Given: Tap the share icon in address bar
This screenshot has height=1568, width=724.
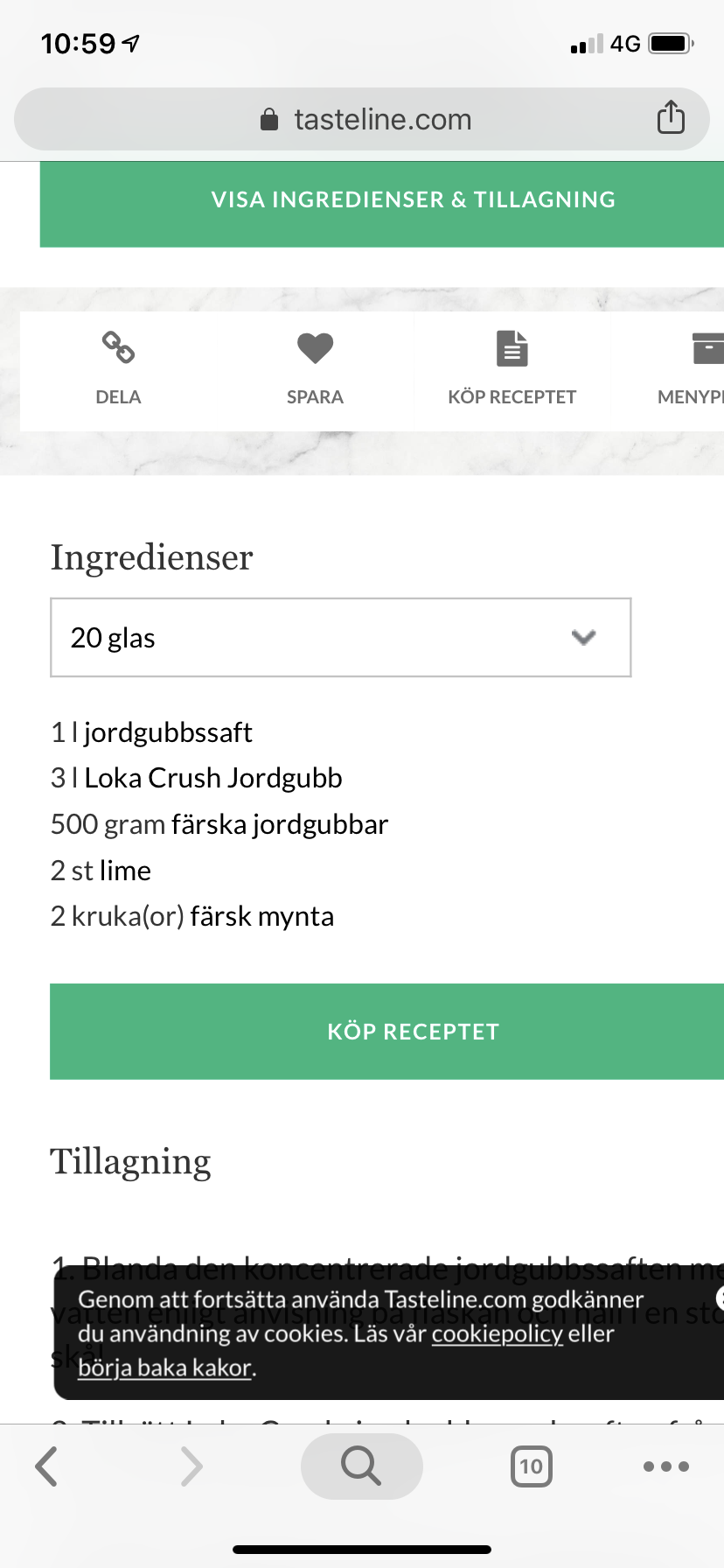Looking at the screenshot, I should click(x=671, y=117).
